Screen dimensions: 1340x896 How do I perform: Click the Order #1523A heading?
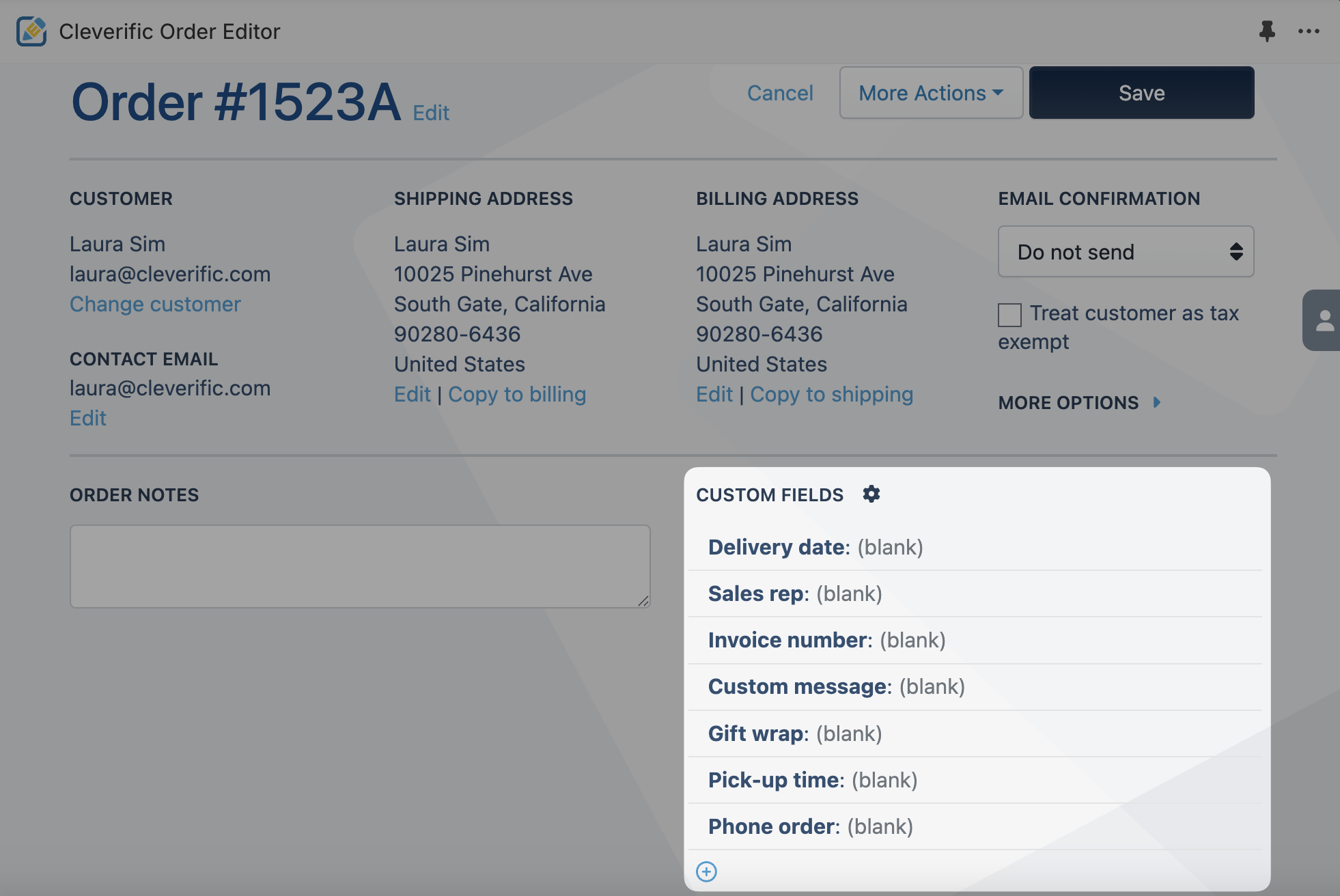tap(236, 102)
